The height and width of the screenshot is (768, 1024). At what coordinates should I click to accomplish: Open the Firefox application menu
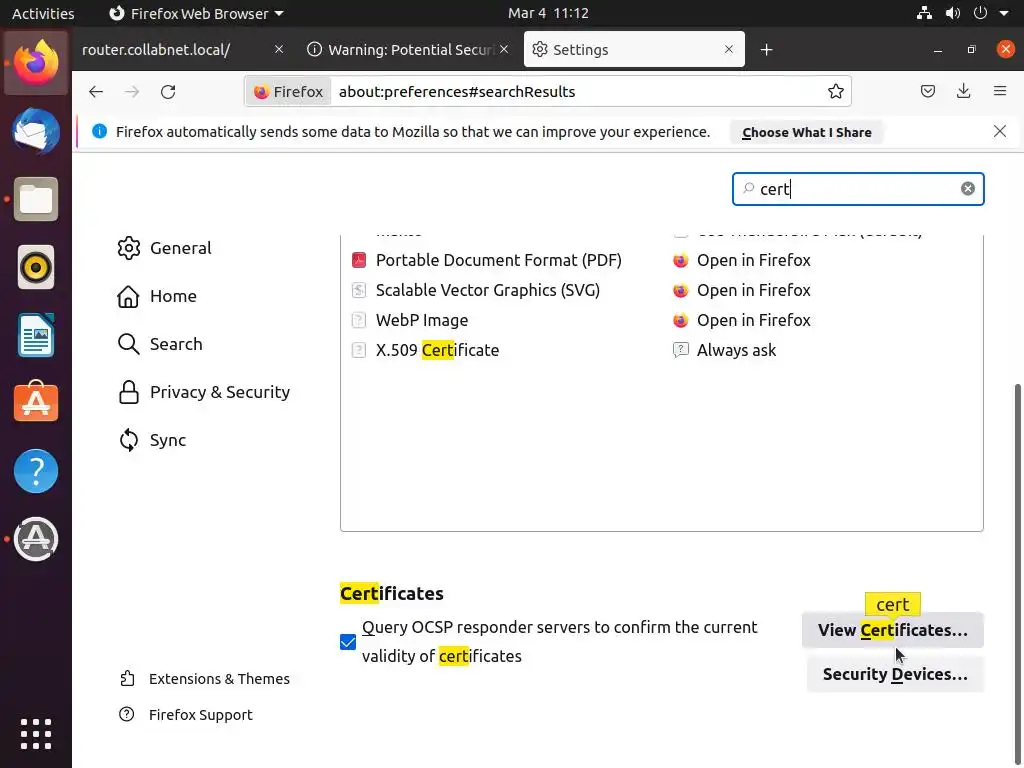tap(999, 92)
